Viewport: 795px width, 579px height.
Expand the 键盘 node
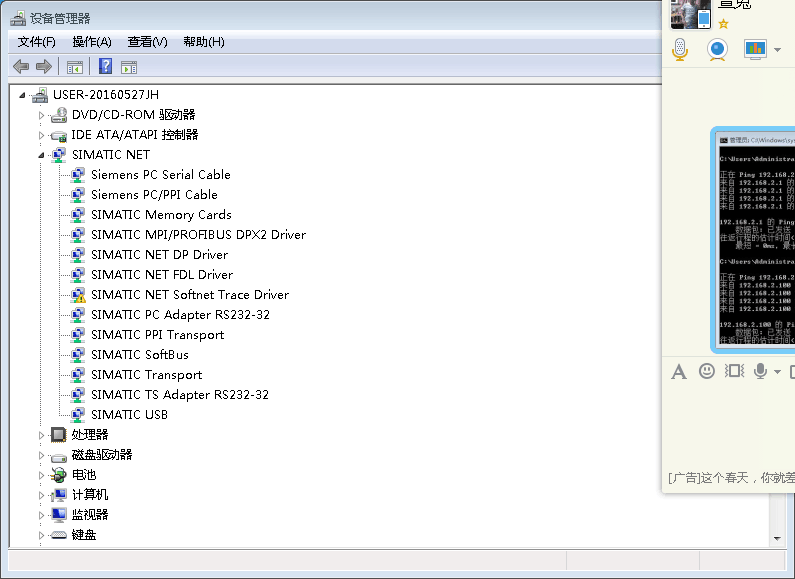42,535
